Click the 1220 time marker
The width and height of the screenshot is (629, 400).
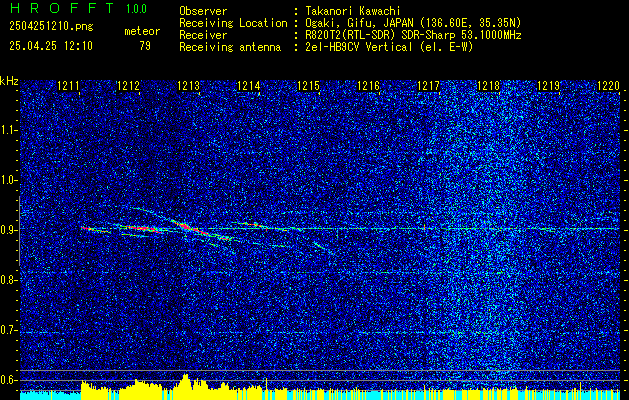click(609, 86)
